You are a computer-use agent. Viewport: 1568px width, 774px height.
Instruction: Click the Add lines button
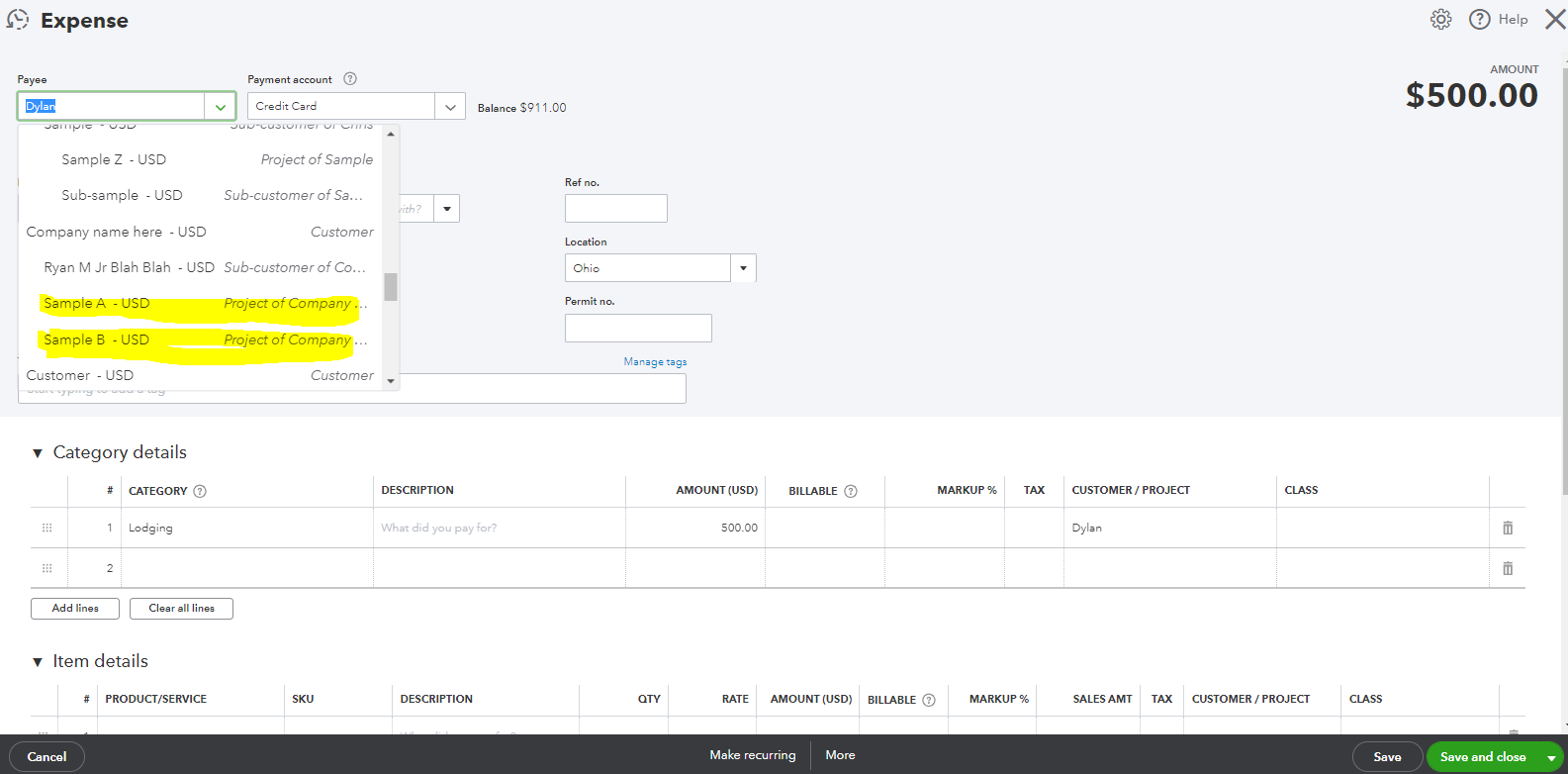(75, 609)
